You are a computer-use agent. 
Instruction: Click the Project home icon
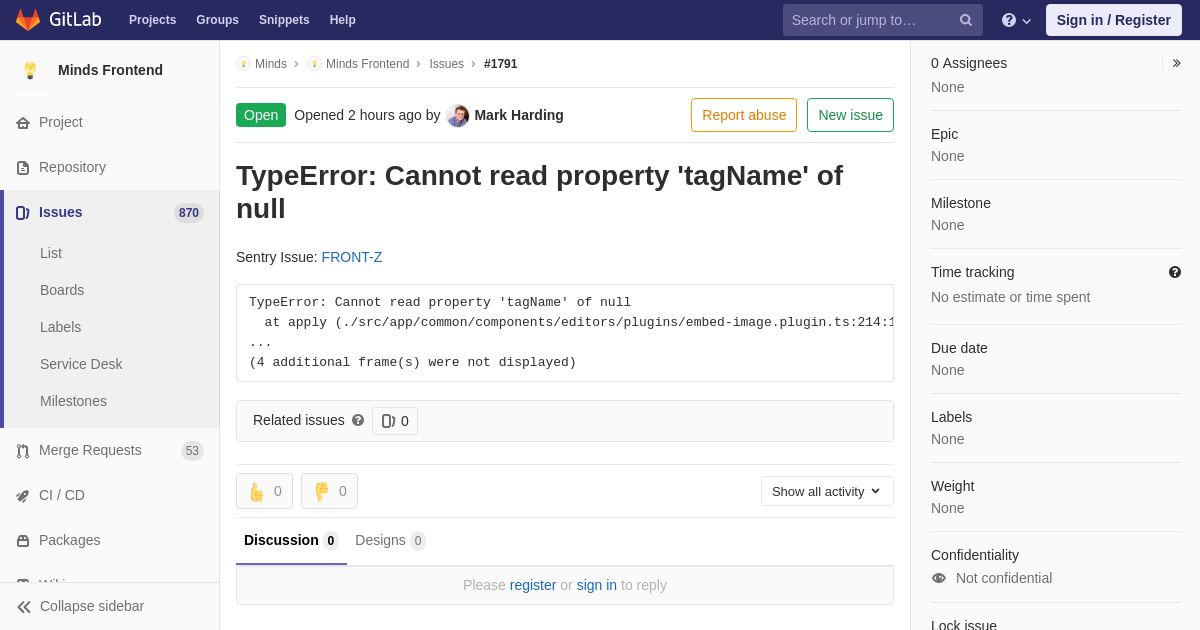[23, 123]
